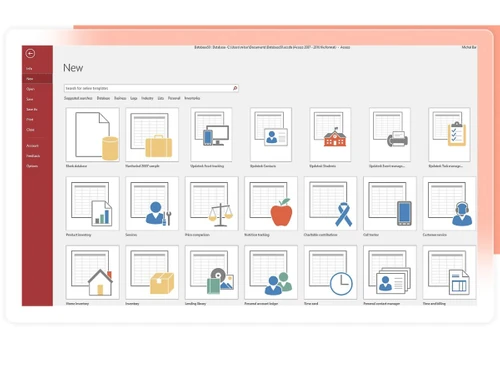Choose Customer service template with headset agent
This screenshot has height=375, width=500.
coord(449,203)
